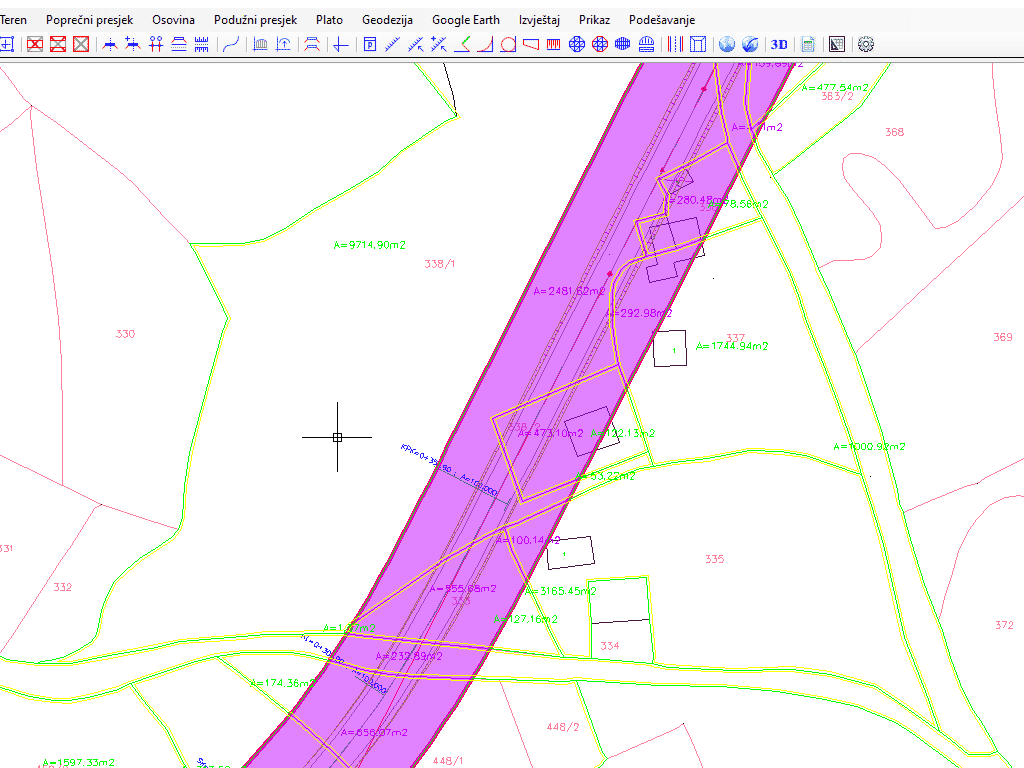Click the A=9714.90m2 area label

pos(370,245)
